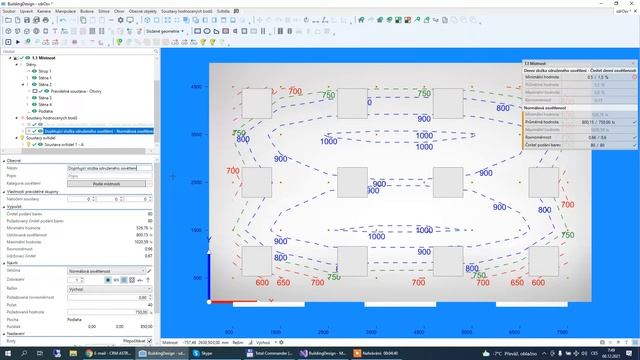Click the monitor display toolbar icon
This screenshot has height=360, width=640.
tap(130, 20)
